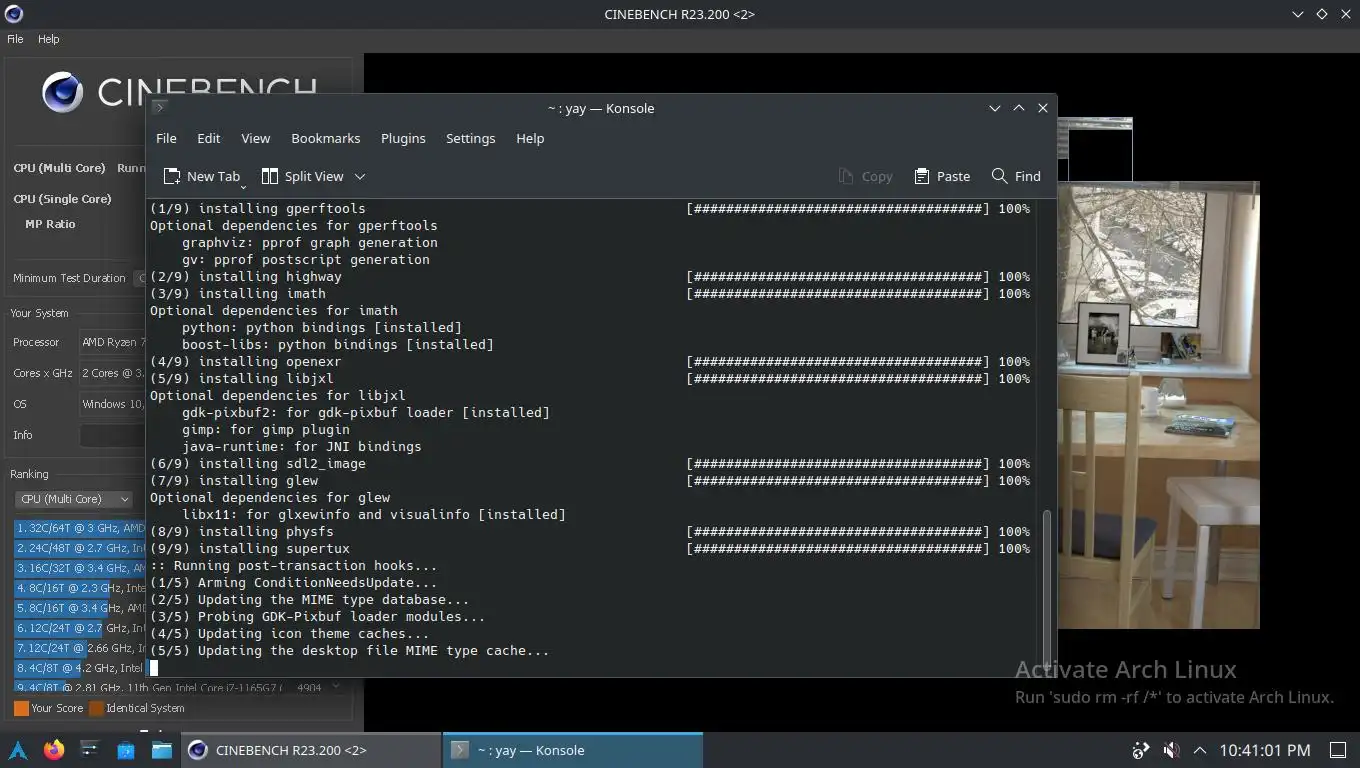Viewport: 1360px width, 768px height.
Task: Click the Show Desktop icon in taskbar
Action: click(1338, 750)
